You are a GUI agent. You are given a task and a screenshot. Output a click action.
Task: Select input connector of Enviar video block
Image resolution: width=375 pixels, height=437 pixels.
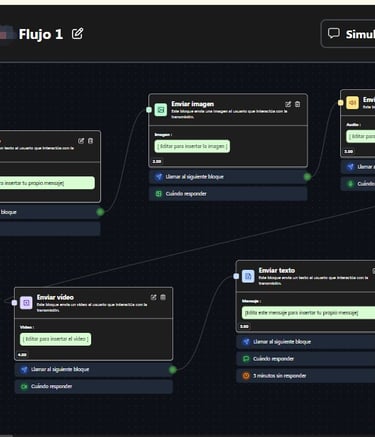pos(14,303)
